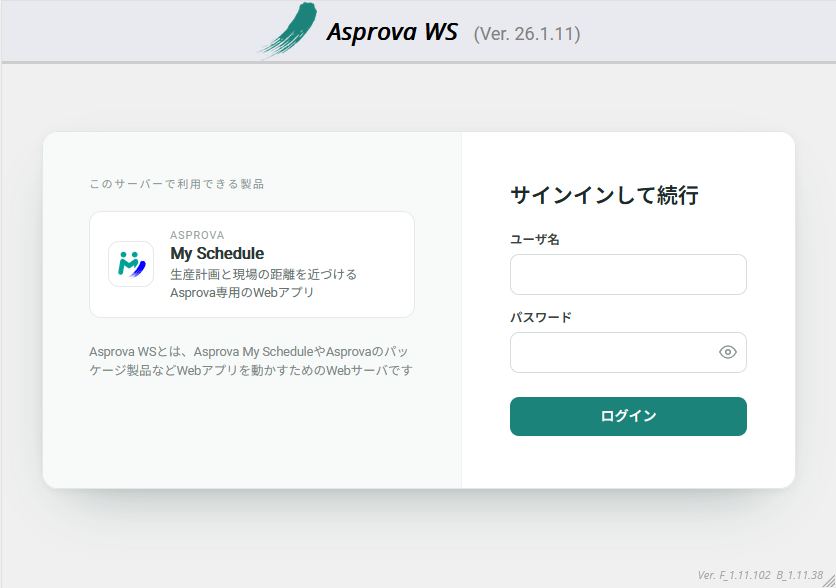
Task: Click the ASPROVA label above My Schedule
Action: (197, 235)
